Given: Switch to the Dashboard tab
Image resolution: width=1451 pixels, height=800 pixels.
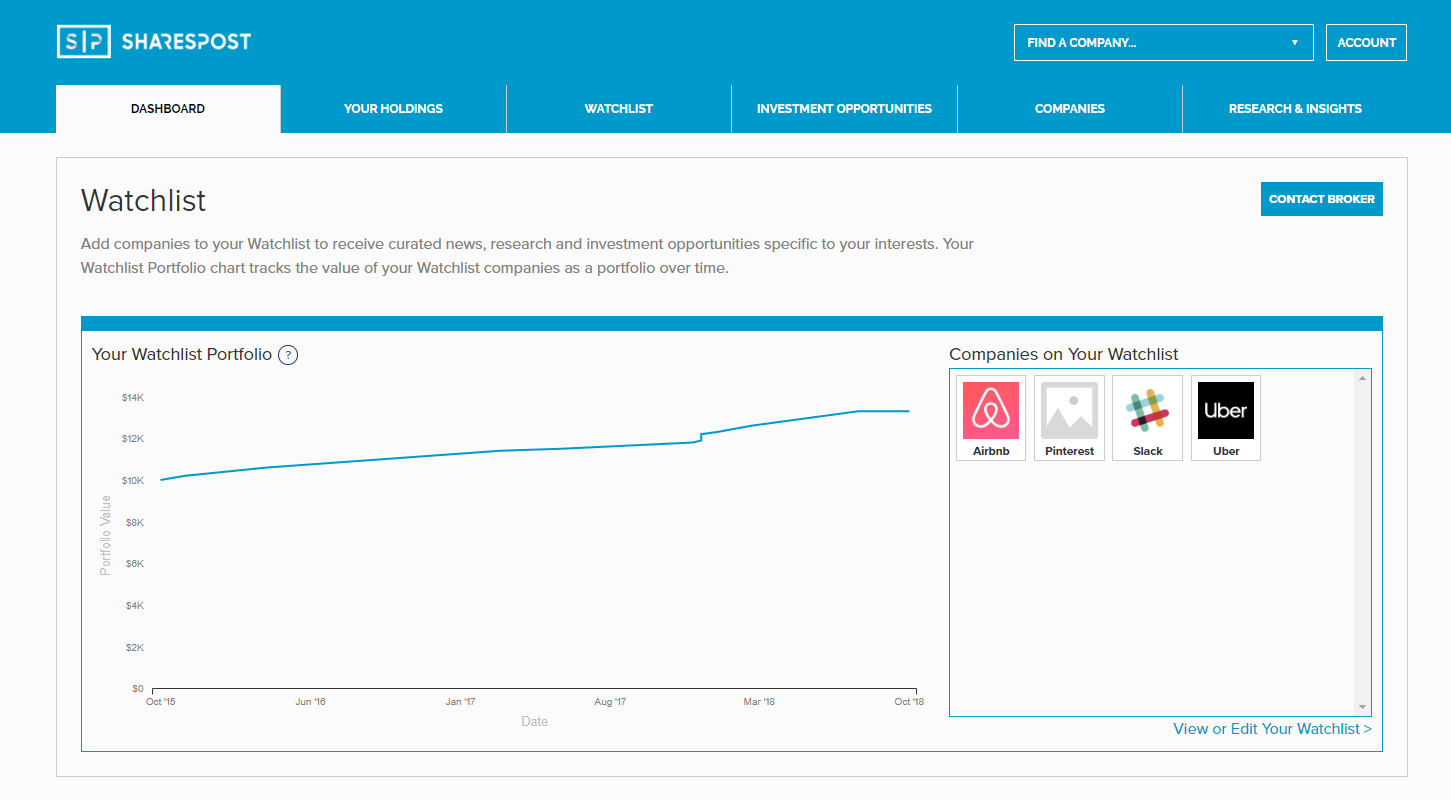Looking at the screenshot, I should point(168,109).
